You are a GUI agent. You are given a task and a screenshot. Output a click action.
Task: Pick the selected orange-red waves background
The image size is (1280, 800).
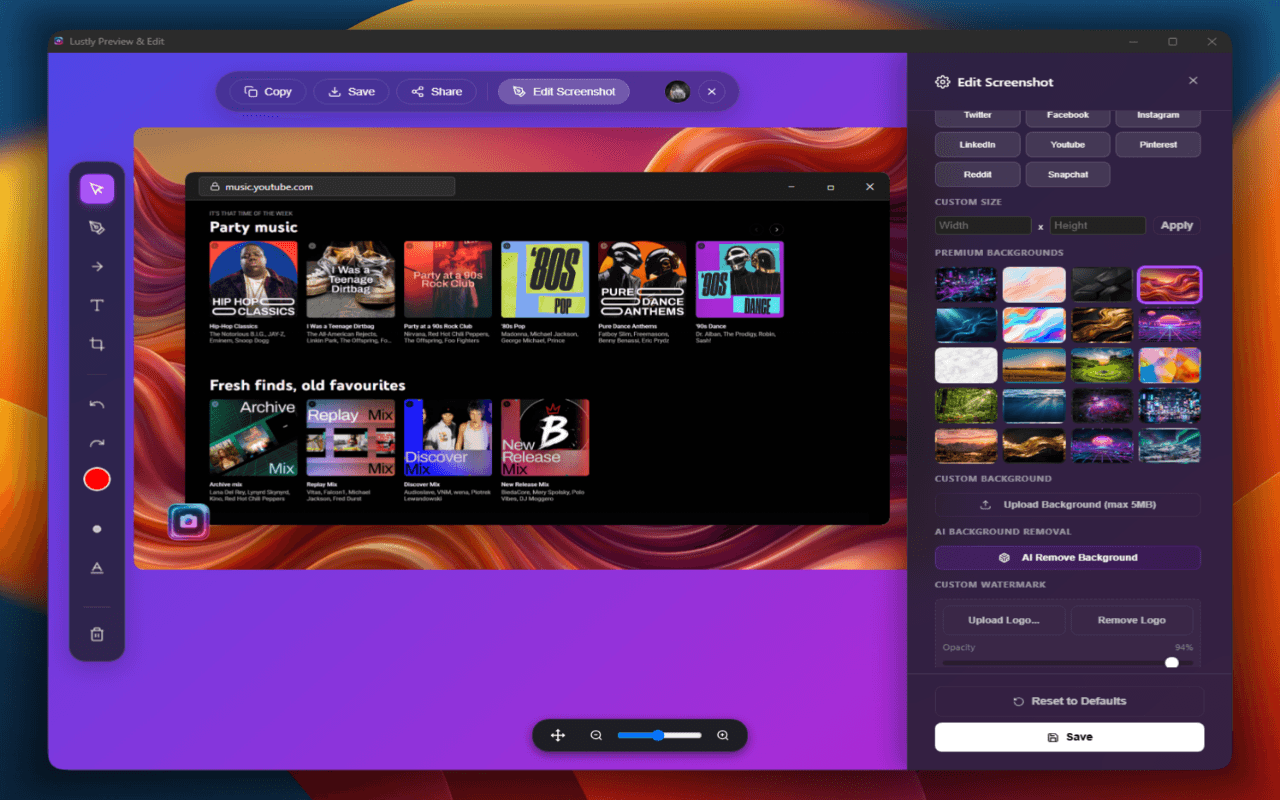tap(1170, 284)
